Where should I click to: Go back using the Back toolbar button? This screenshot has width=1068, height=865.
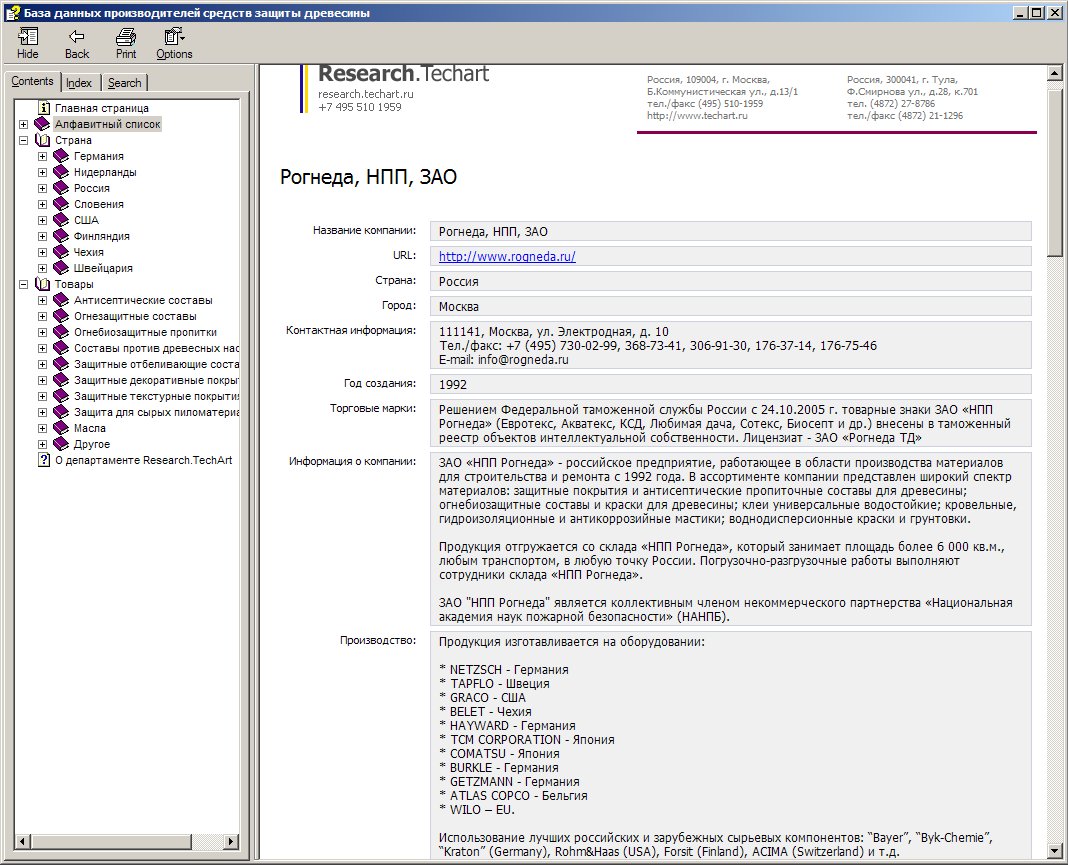pos(76,44)
